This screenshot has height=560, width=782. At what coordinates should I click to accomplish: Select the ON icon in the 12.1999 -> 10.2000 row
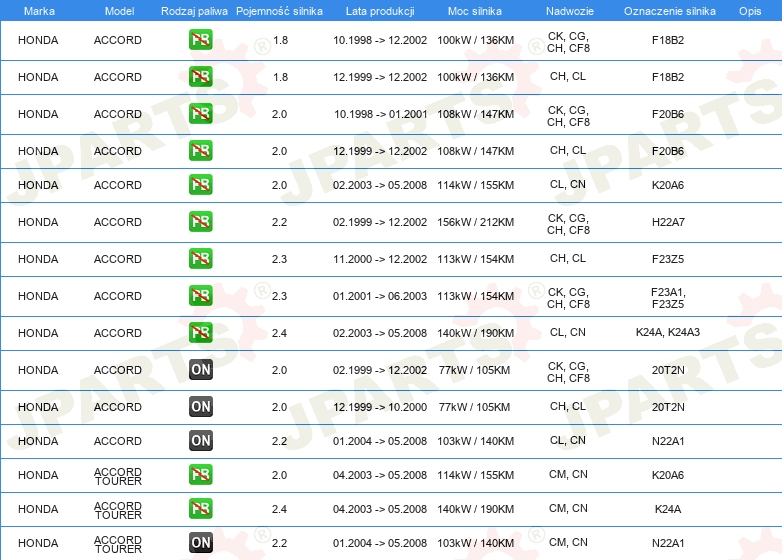[x=200, y=407]
